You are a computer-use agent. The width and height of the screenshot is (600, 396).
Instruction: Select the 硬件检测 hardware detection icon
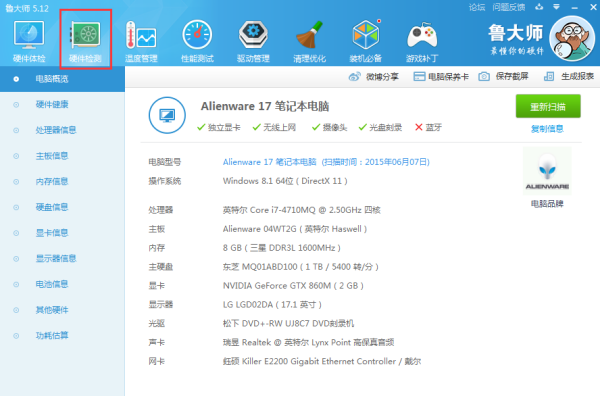85,35
